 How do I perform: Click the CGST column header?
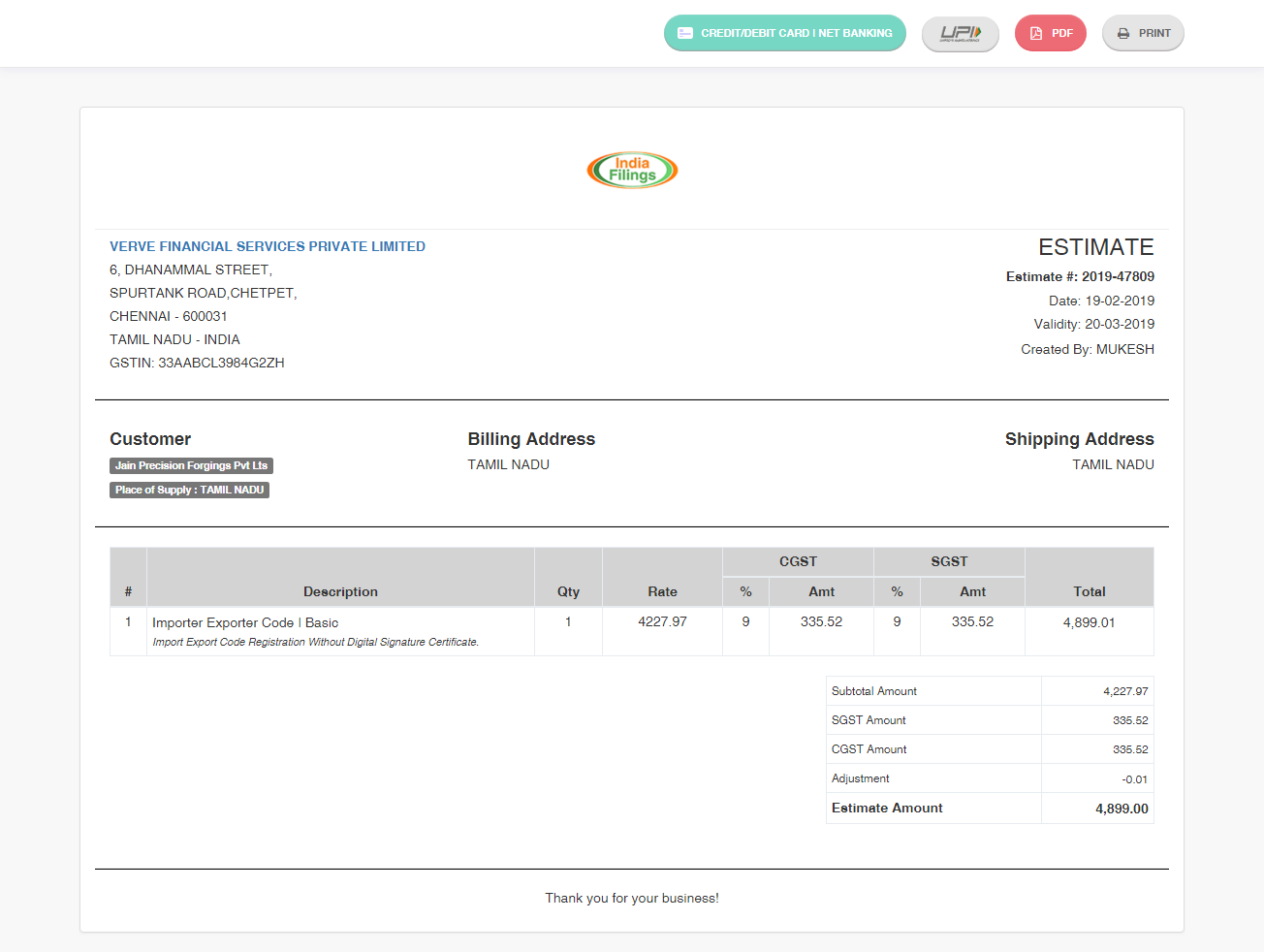[797, 561]
